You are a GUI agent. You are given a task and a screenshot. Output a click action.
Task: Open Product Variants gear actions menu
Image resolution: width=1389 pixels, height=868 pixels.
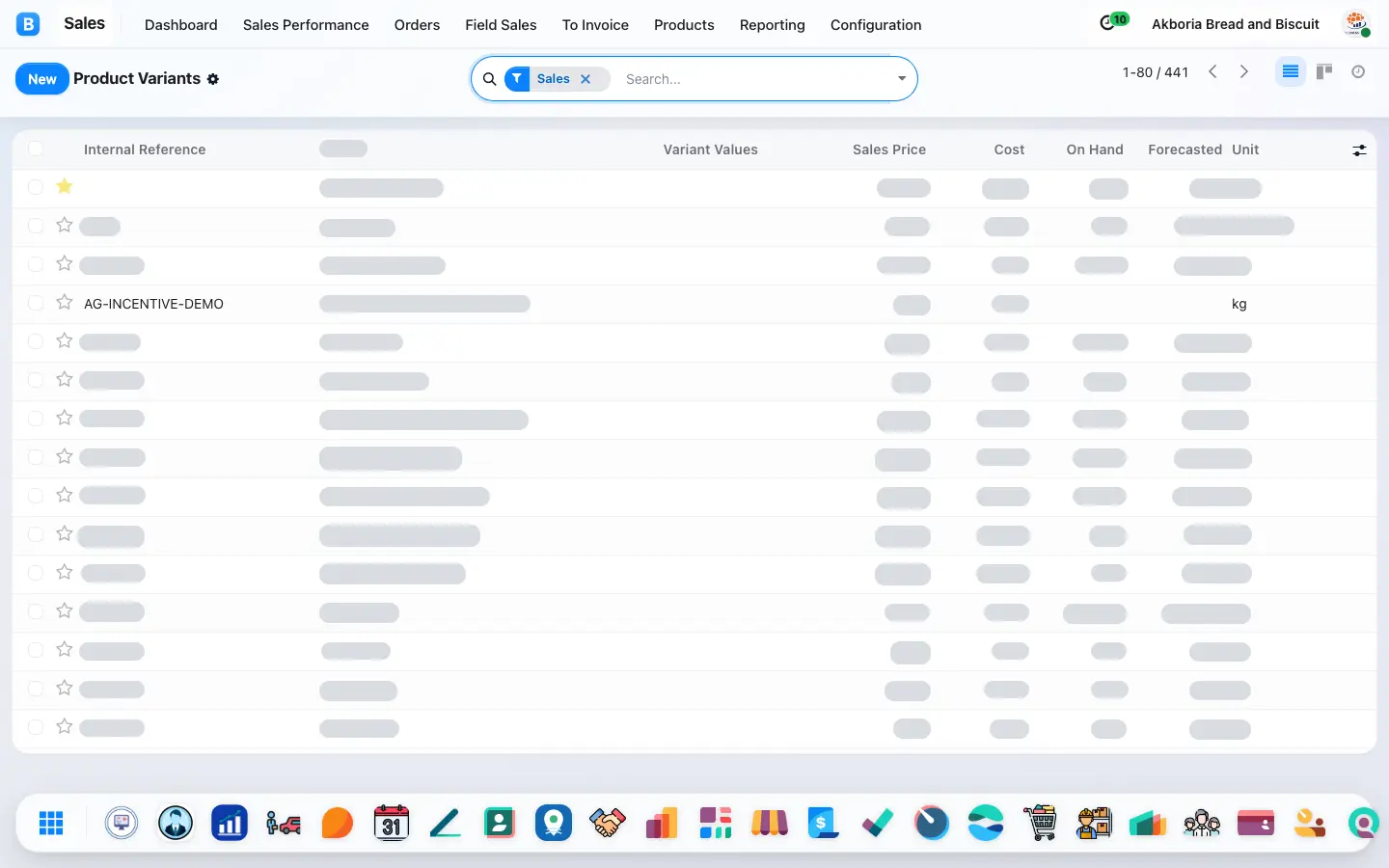click(213, 79)
